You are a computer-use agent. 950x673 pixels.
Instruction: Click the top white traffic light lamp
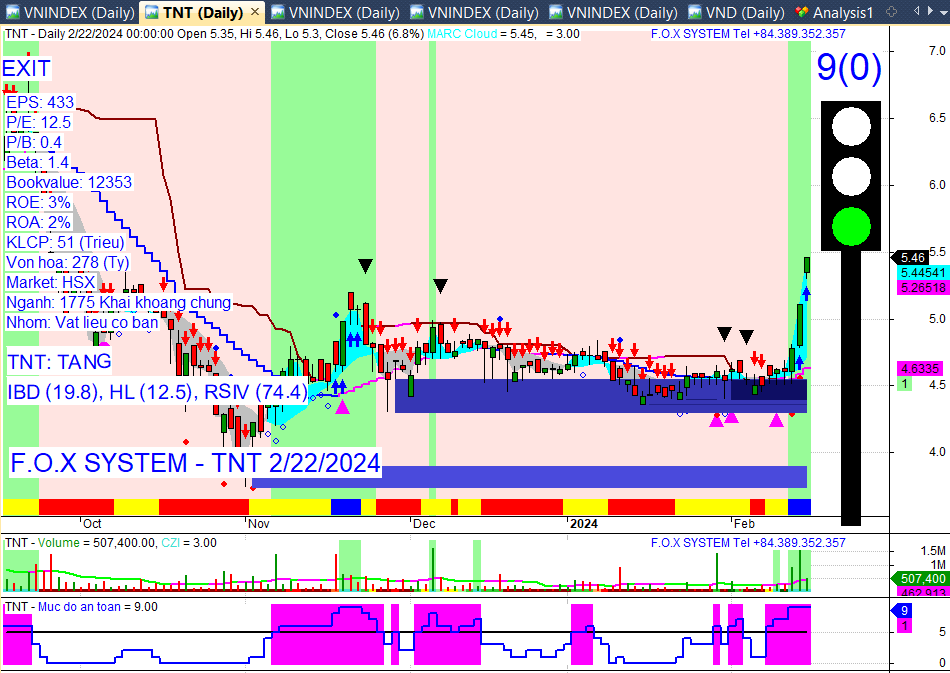click(x=851, y=127)
